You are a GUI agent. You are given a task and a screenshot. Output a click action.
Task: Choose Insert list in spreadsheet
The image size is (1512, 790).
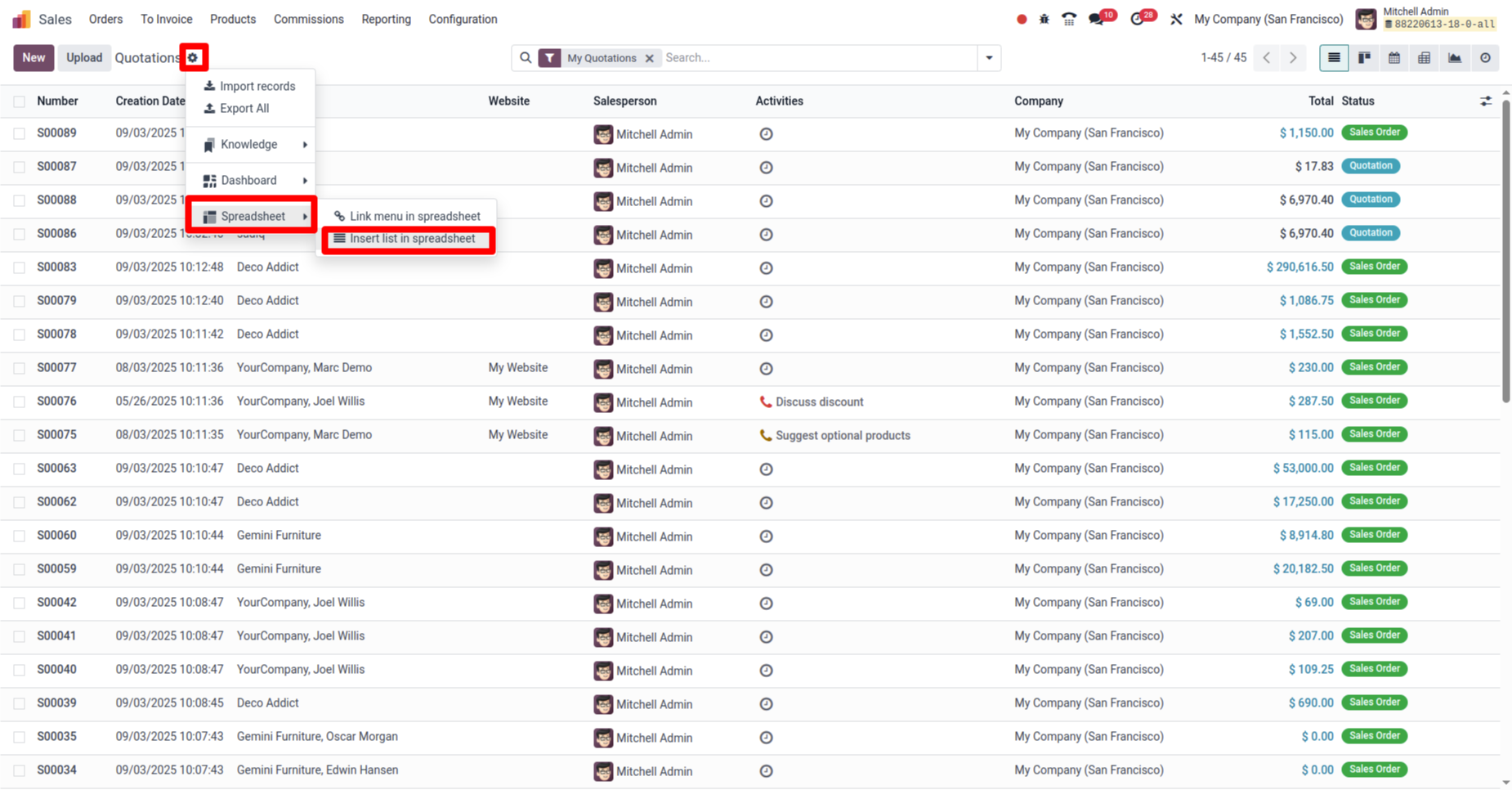(x=411, y=239)
